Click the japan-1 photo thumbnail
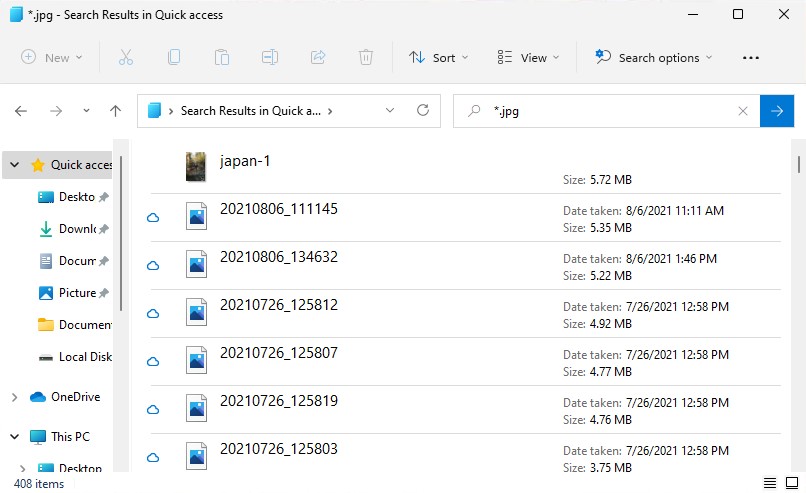Screen dimensions: 806x493 point(196,167)
